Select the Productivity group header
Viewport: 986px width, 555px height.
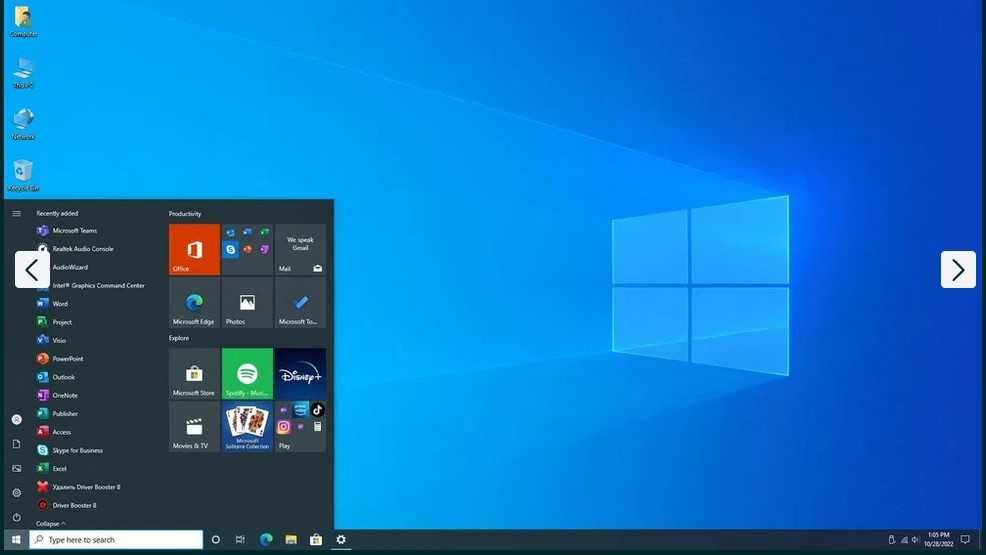(x=185, y=214)
